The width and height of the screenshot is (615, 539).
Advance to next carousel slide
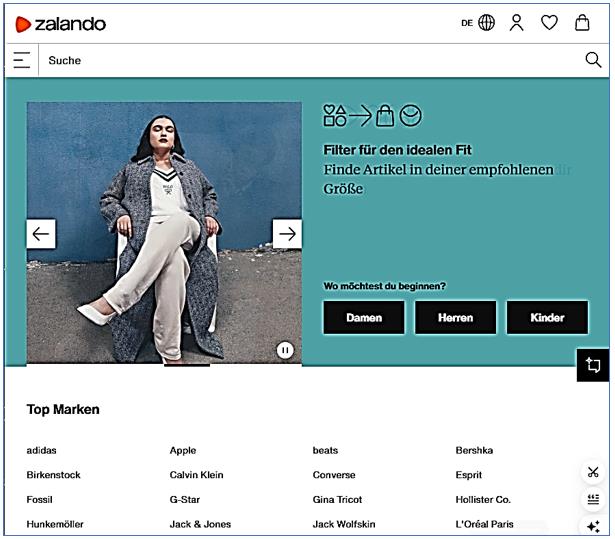pos(287,234)
